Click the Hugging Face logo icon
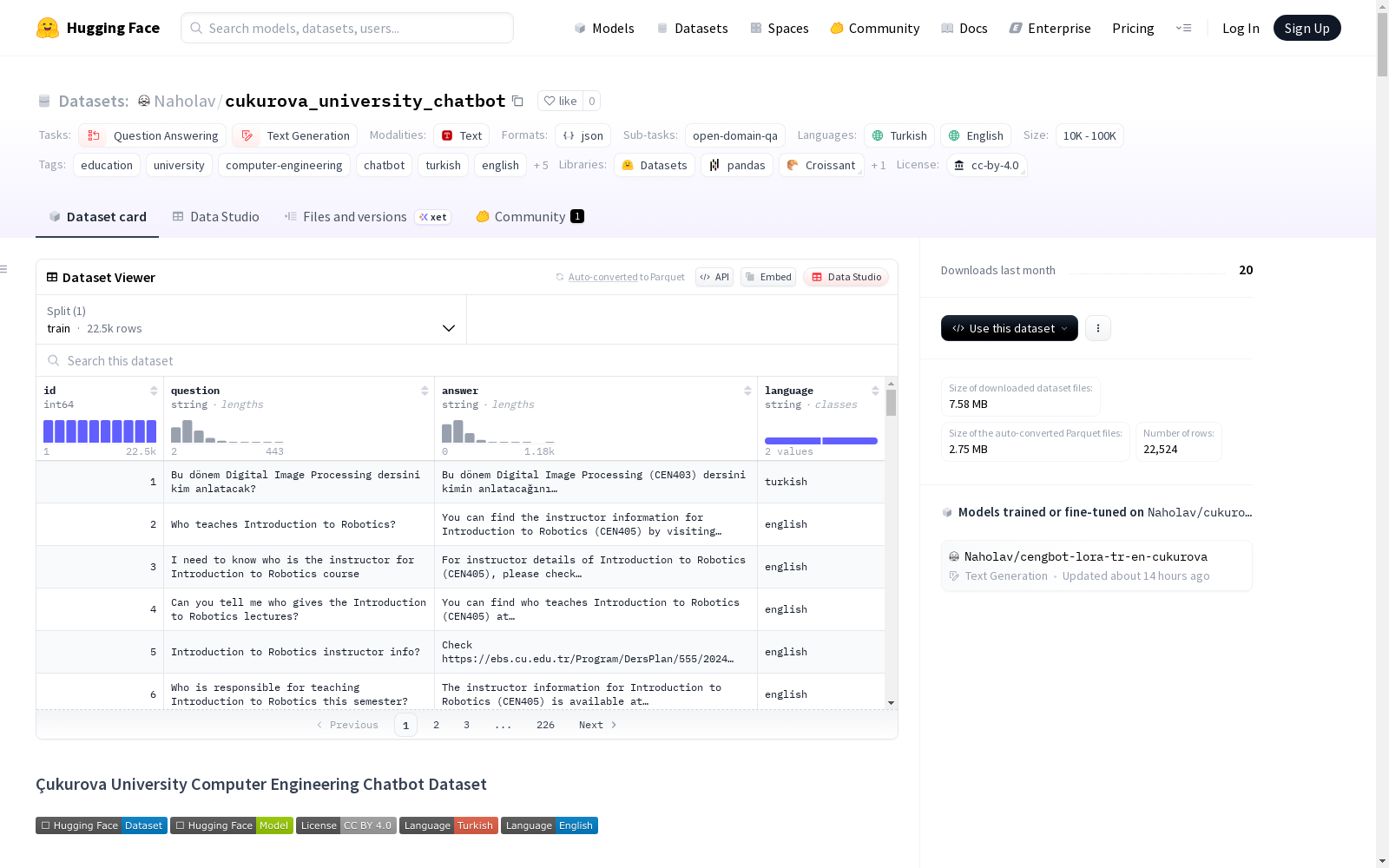Viewport: 1389px width, 868px height. (48, 28)
